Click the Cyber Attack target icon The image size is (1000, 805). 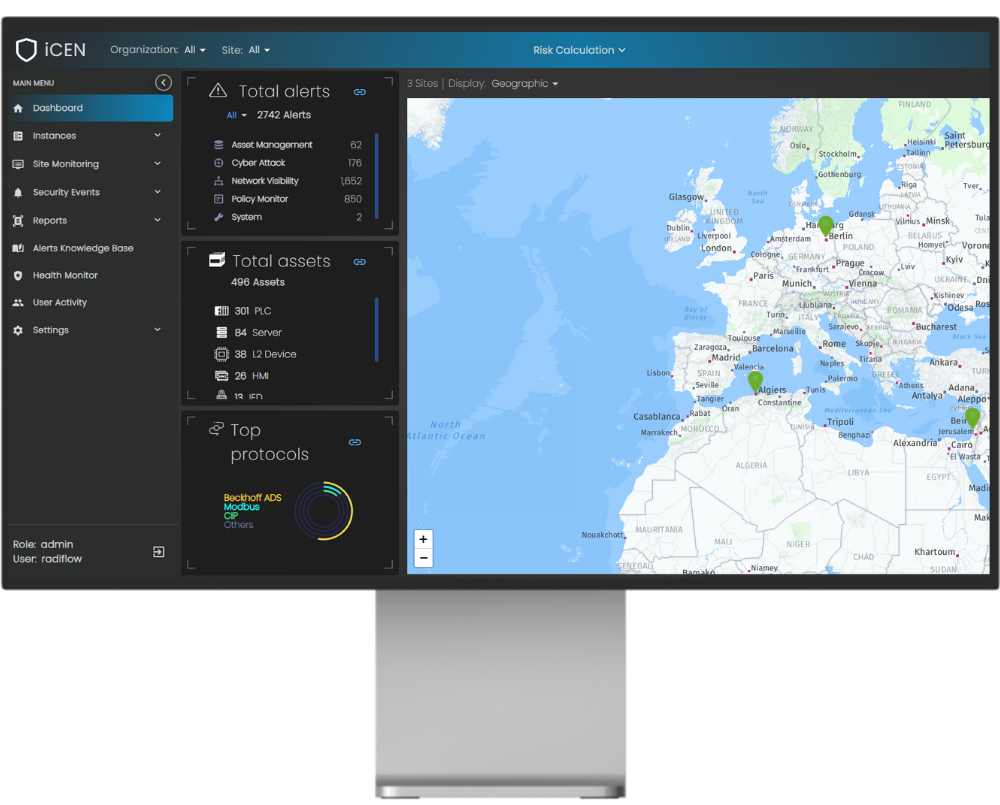tap(219, 163)
